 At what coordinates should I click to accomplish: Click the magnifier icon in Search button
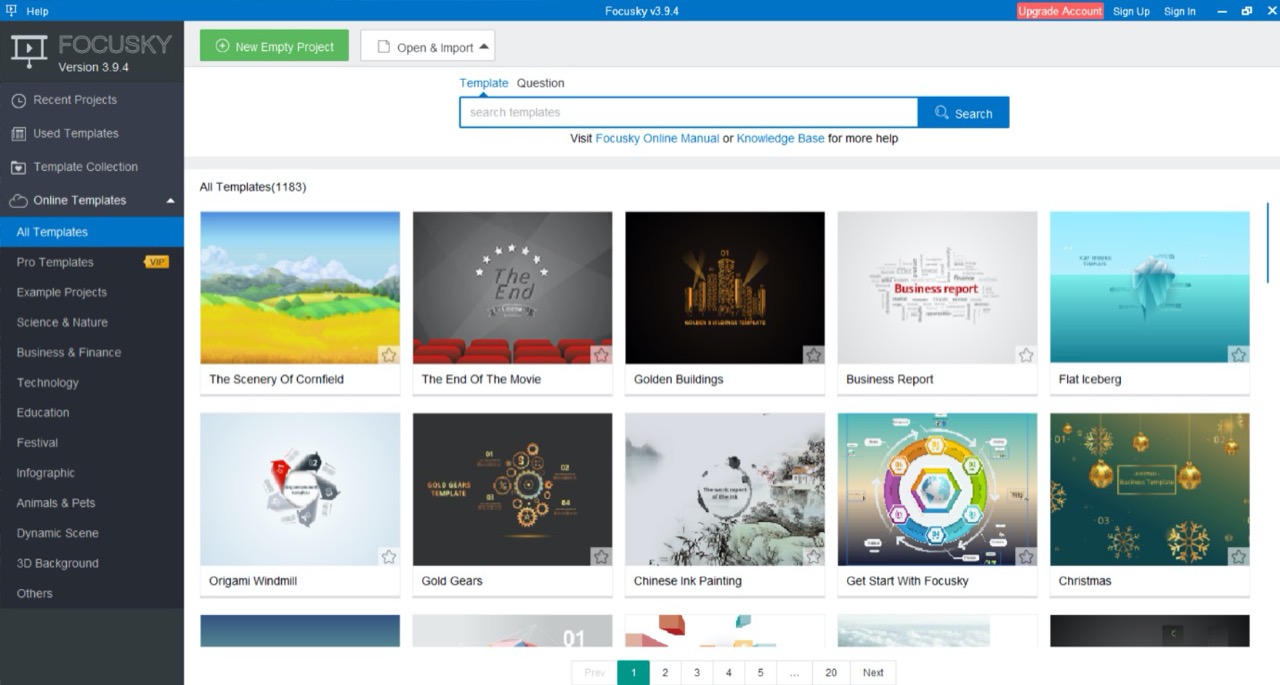(x=941, y=113)
